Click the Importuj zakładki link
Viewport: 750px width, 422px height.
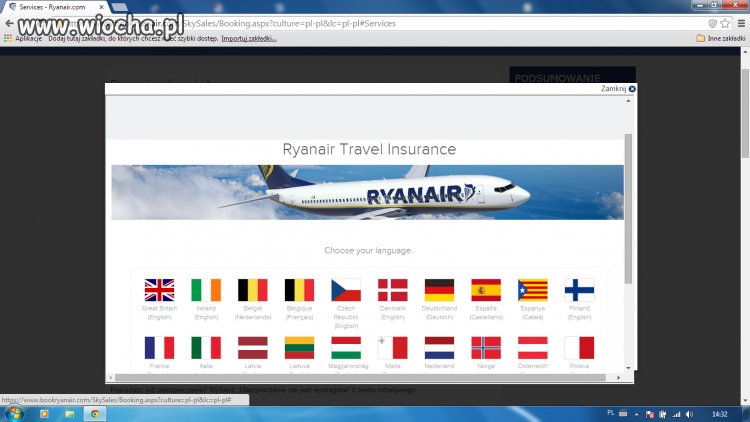[x=249, y=38]
